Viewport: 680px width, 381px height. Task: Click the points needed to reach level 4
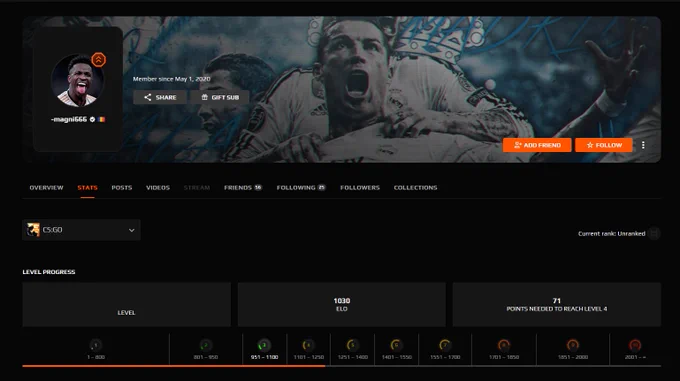click(557, 304)
